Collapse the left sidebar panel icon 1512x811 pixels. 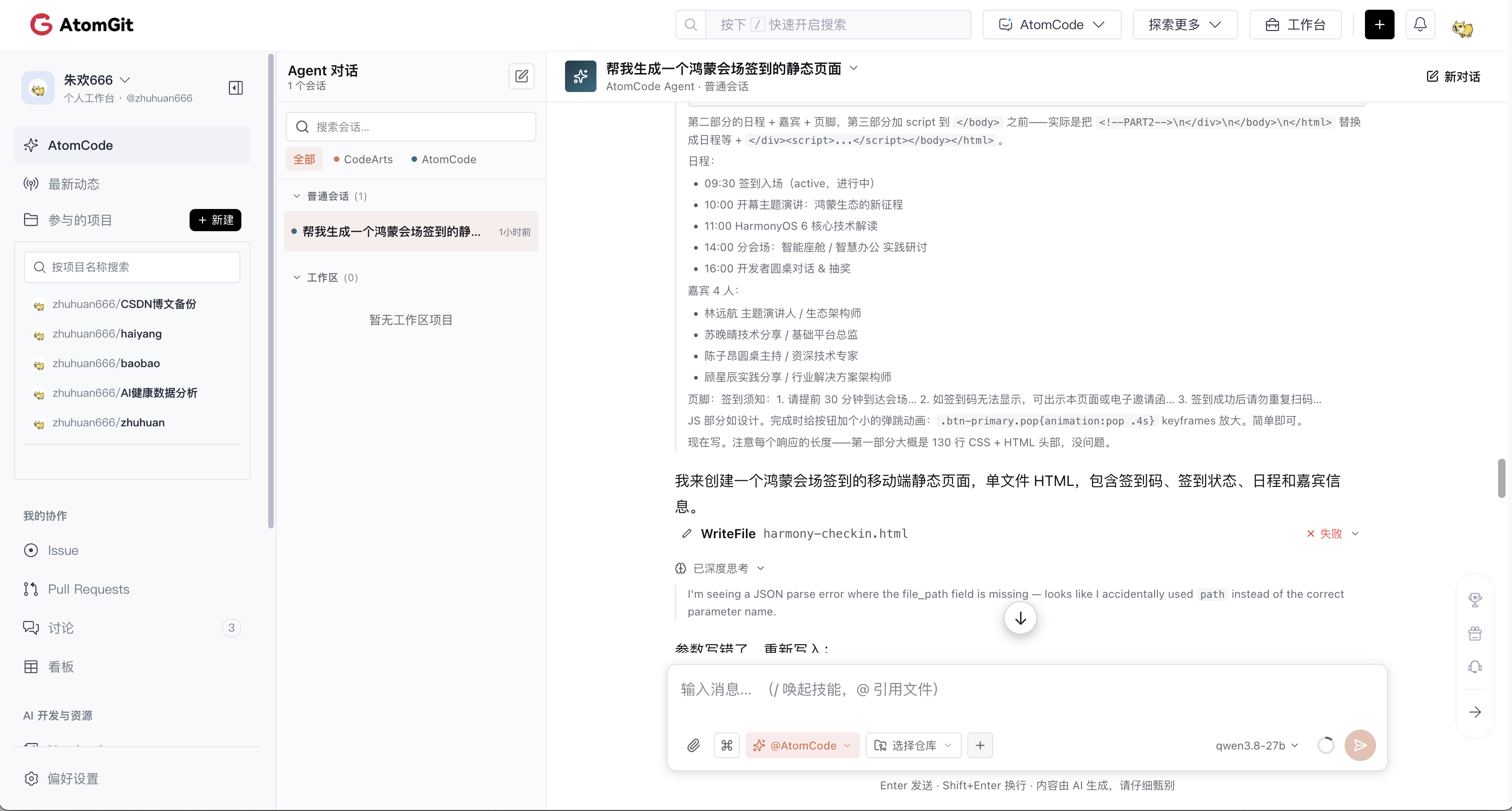(x=235, y=88)
